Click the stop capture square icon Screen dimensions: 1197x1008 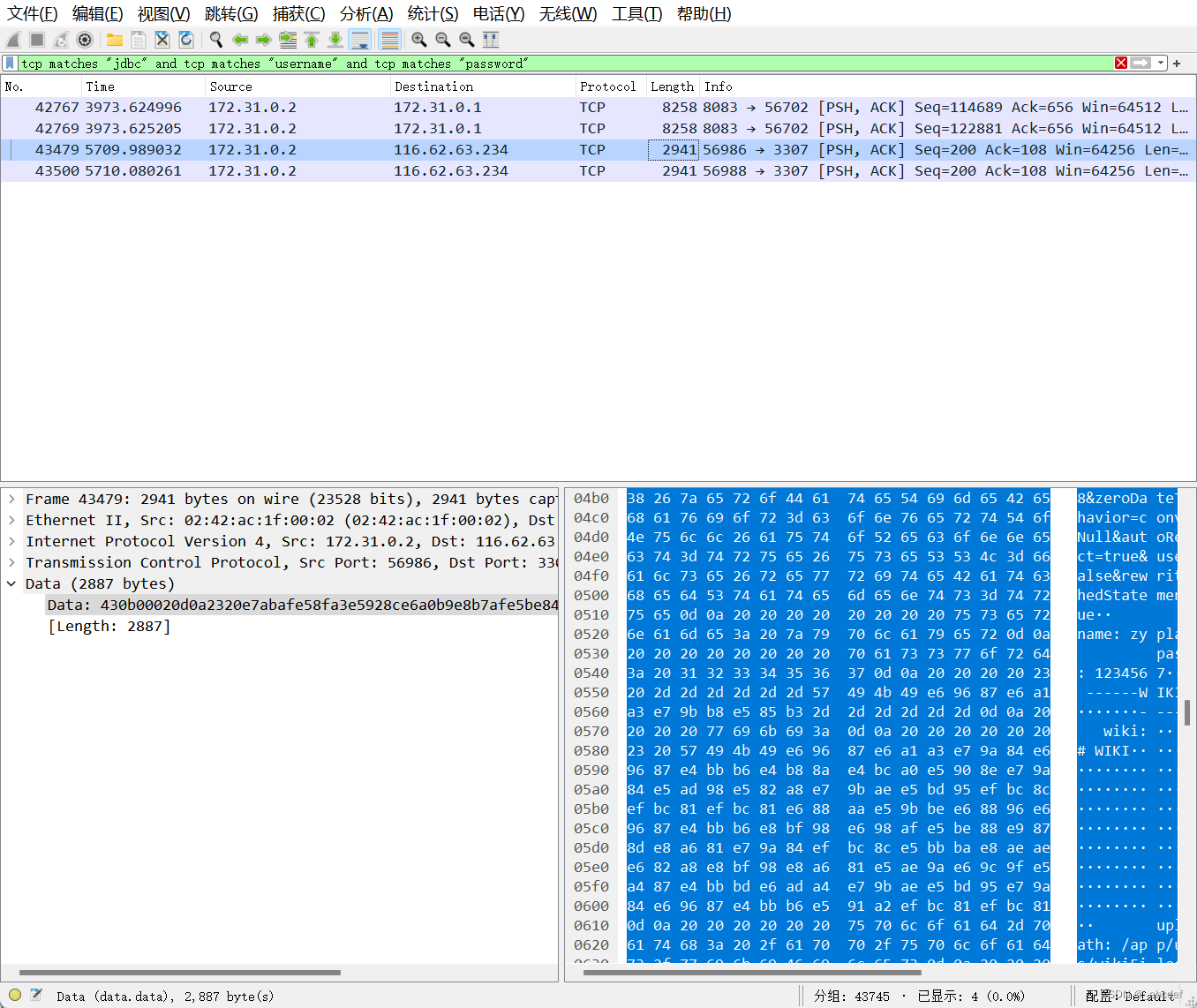[37, 40]
